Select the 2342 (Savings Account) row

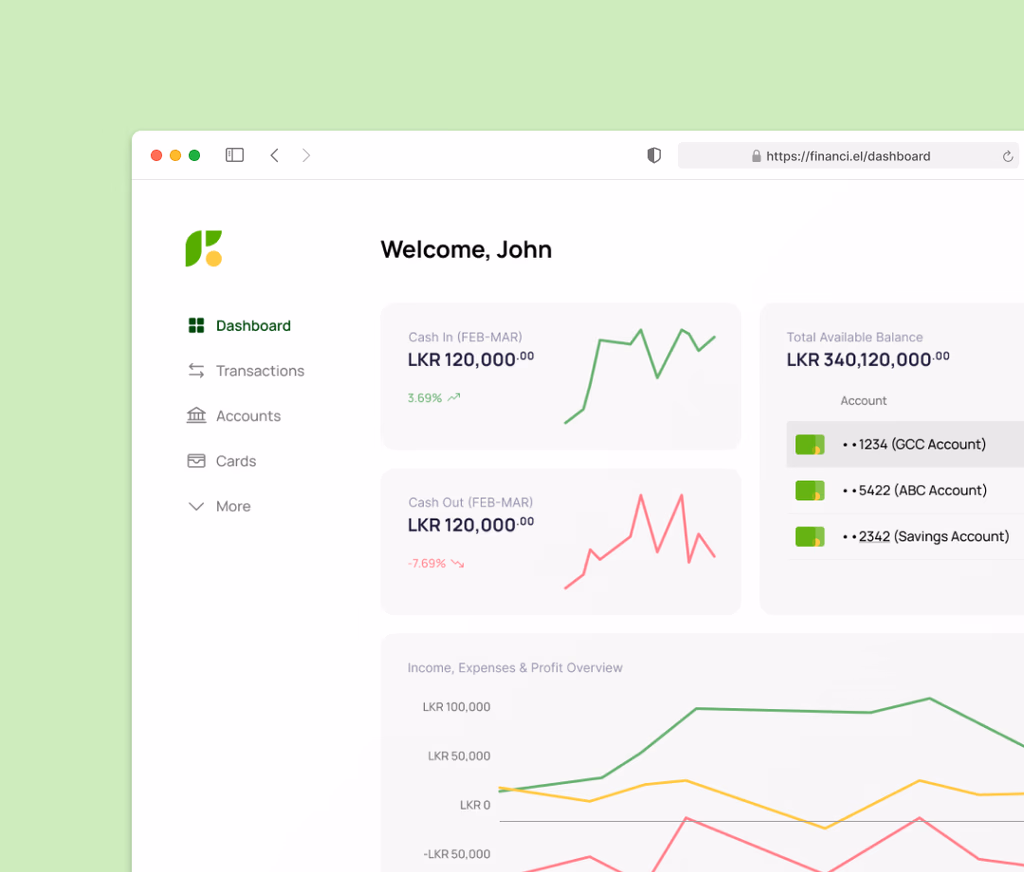point(905,536)
